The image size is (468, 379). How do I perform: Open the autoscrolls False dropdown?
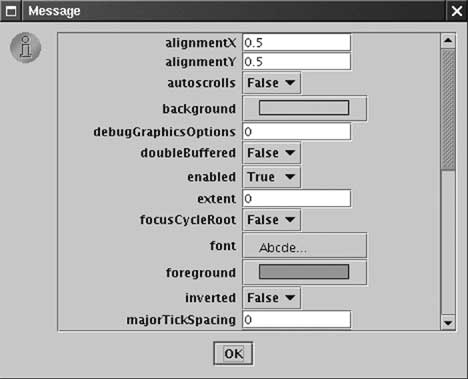click(x=271, y=83)
